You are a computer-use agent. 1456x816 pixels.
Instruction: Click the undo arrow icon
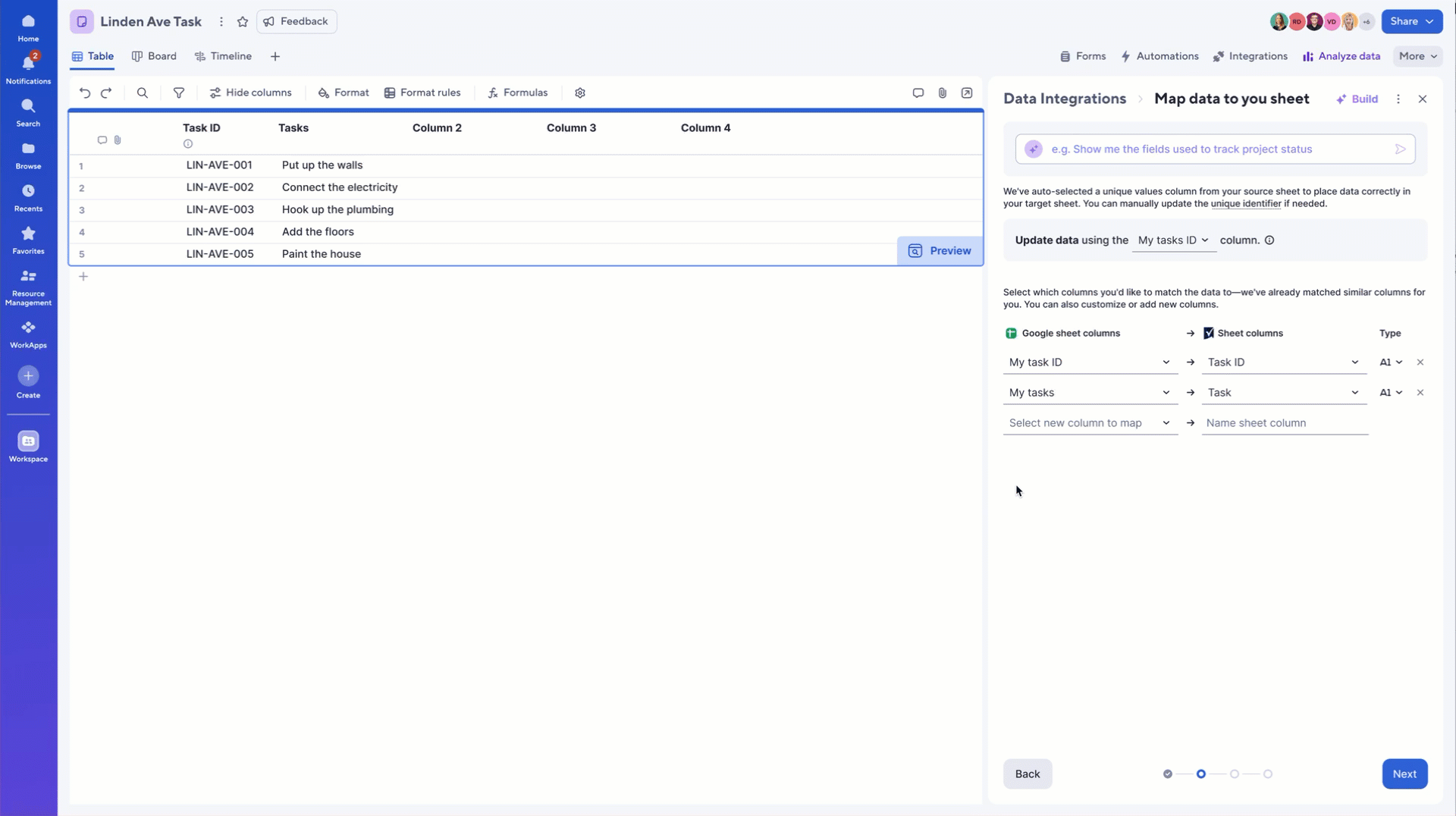coord(85,93)
